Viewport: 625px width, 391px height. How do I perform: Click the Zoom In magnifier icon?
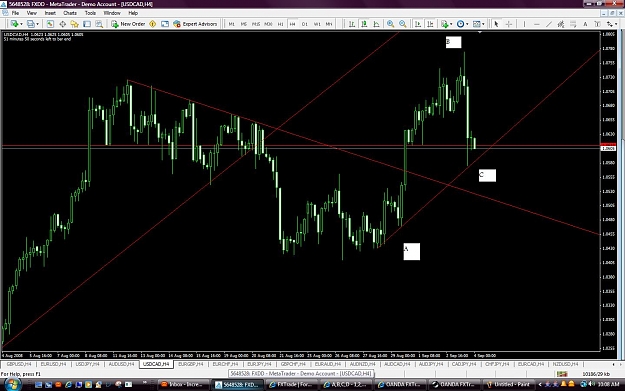click(x=391, y=24)
